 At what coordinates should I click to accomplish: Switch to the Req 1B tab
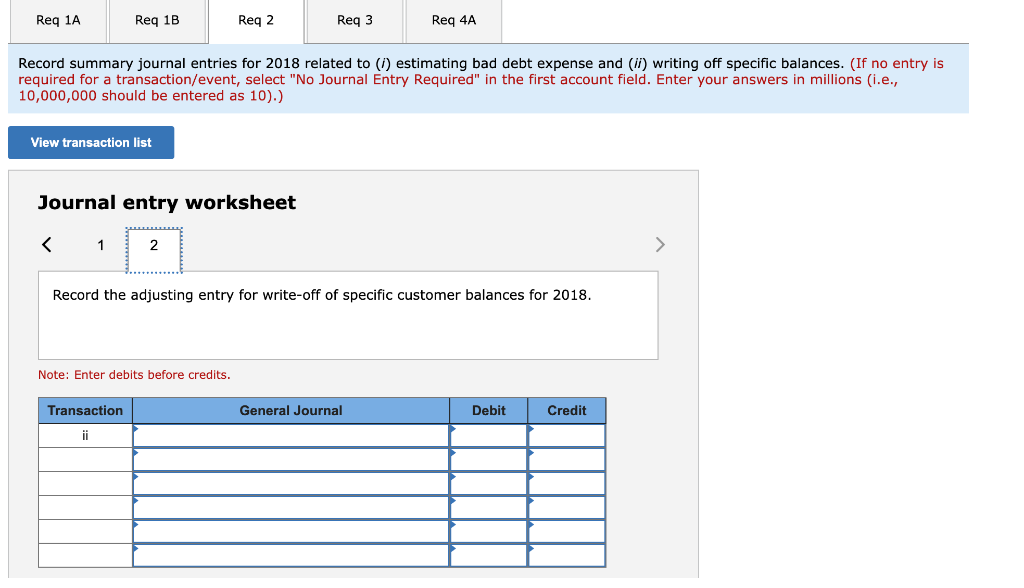pyautogui.click(x=156, y=20)
